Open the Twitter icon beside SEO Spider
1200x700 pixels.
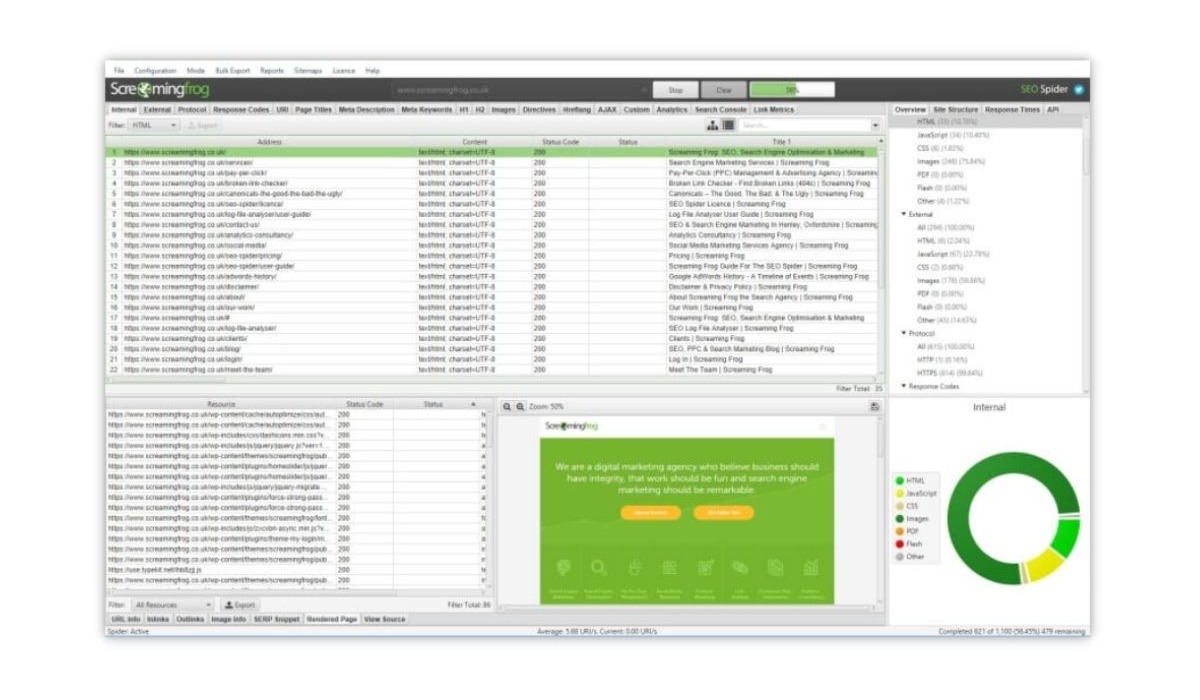[x=1079, y=89]
